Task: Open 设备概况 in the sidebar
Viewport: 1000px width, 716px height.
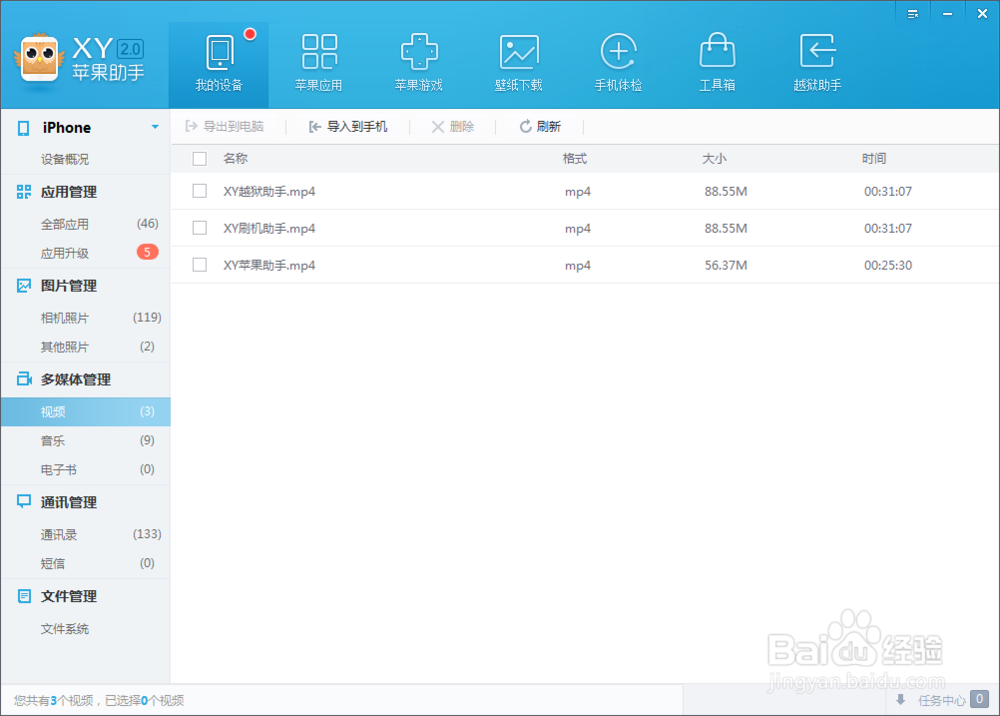Action: pos(65,159)
